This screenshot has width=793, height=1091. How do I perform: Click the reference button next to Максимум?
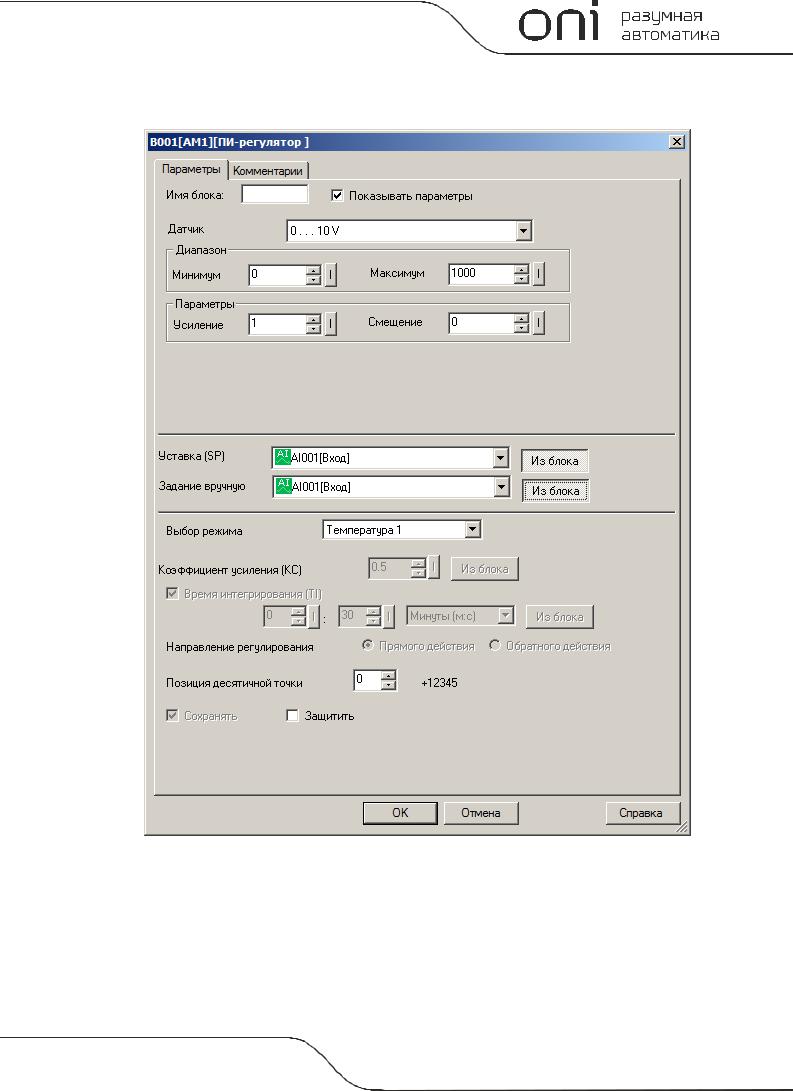538,274
